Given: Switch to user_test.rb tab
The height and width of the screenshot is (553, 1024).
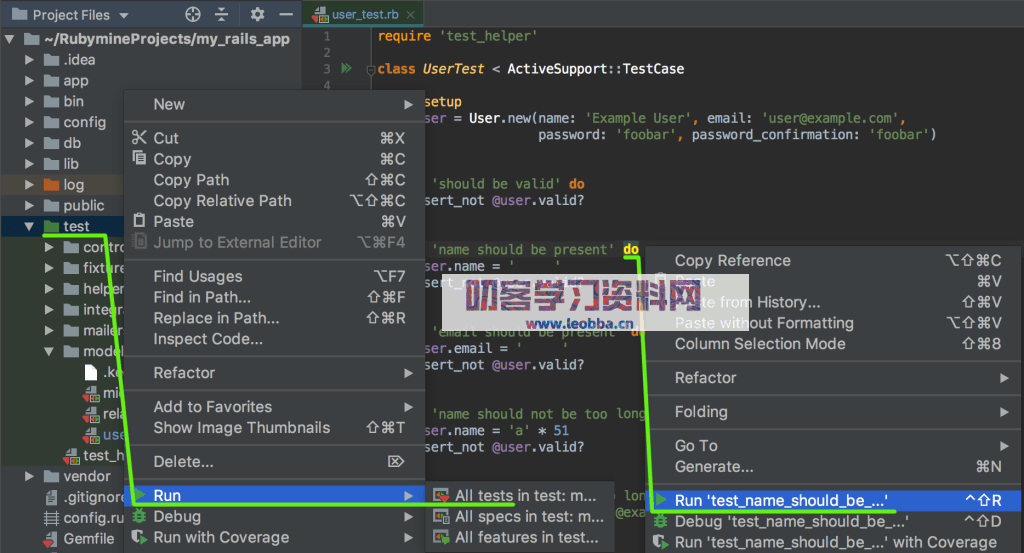Looking at the screenshot, I should click(x=364, y=14).
